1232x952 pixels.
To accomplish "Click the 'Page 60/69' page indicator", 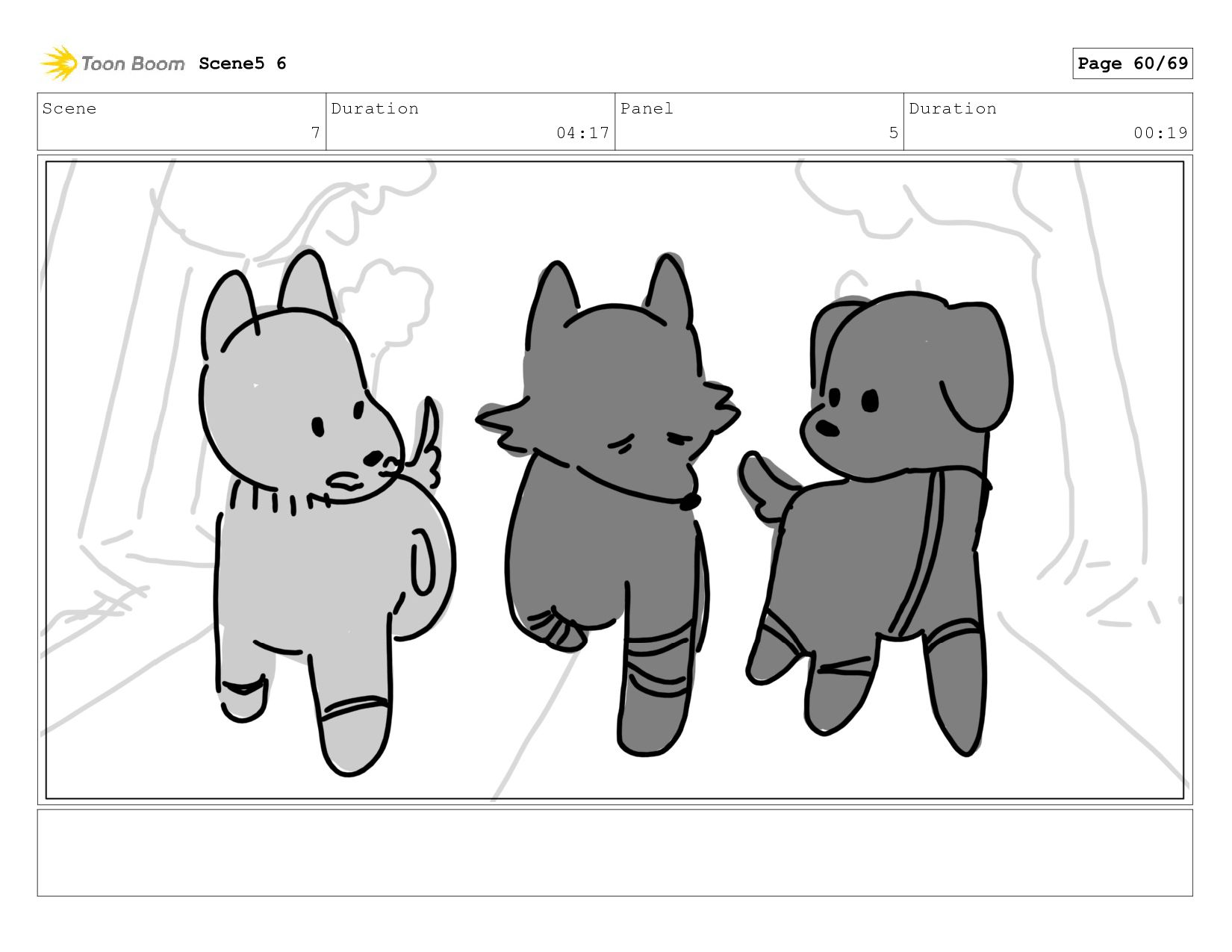I will tap(1132, 63).
